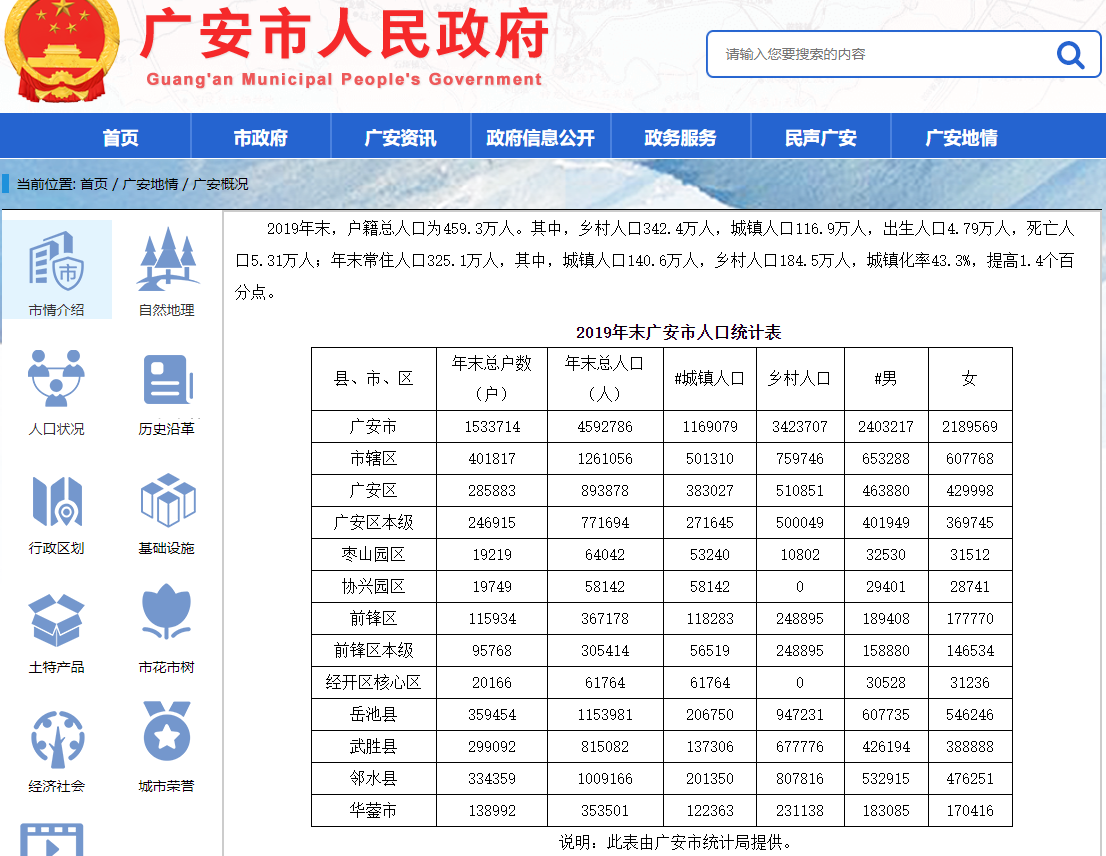1106x856 pixels.
Task: Focus the search input field
Action: coord(880,54)
